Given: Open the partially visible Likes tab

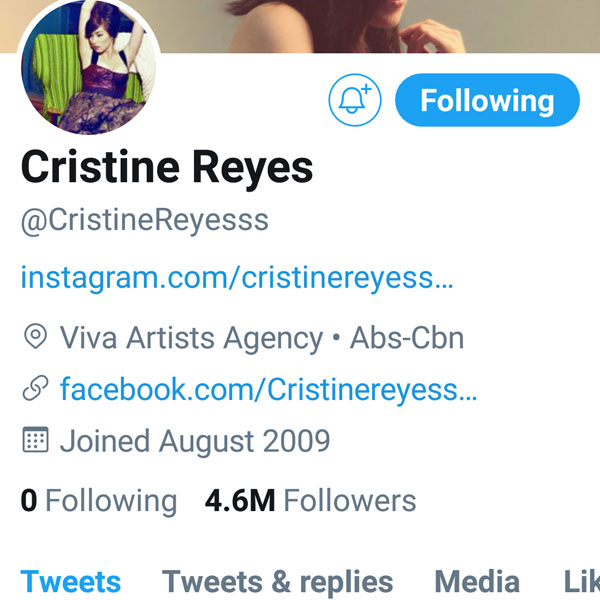Looking at the screenshot, I should tap(582, 582).
